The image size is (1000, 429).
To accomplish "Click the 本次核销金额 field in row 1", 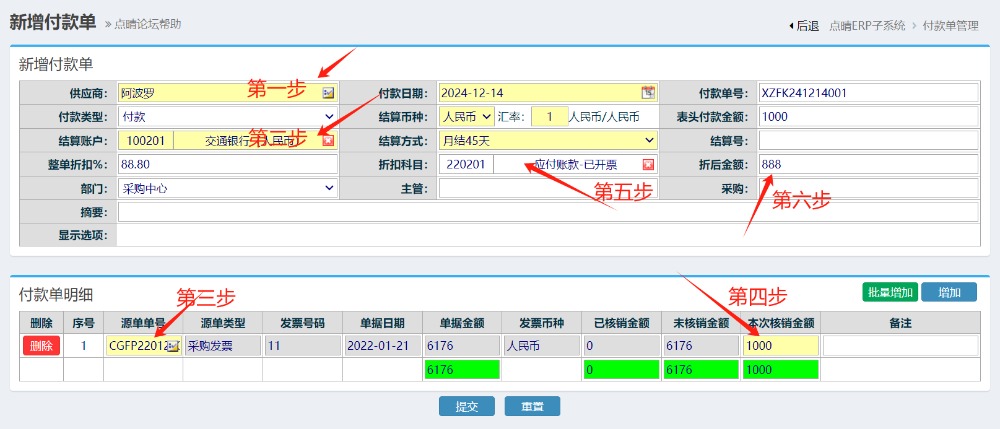I will [x=781, y=346].
